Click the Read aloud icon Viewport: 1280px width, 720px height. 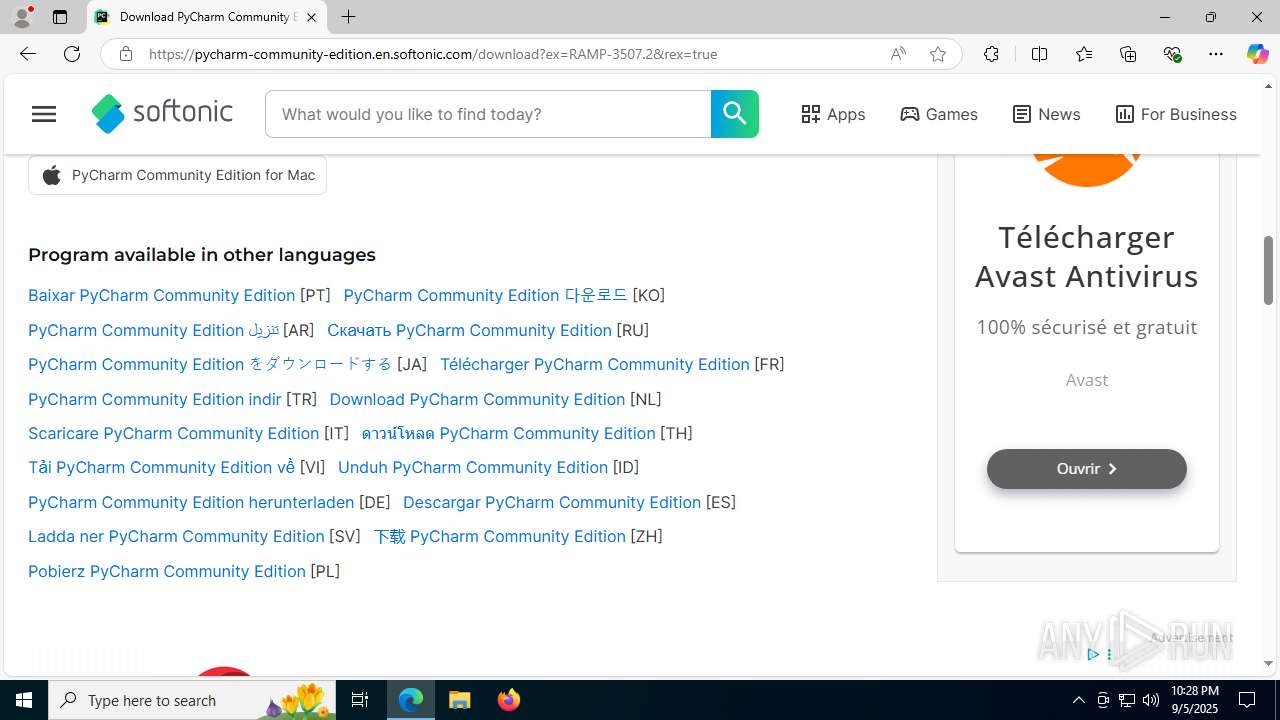click(x=898, y=54)
